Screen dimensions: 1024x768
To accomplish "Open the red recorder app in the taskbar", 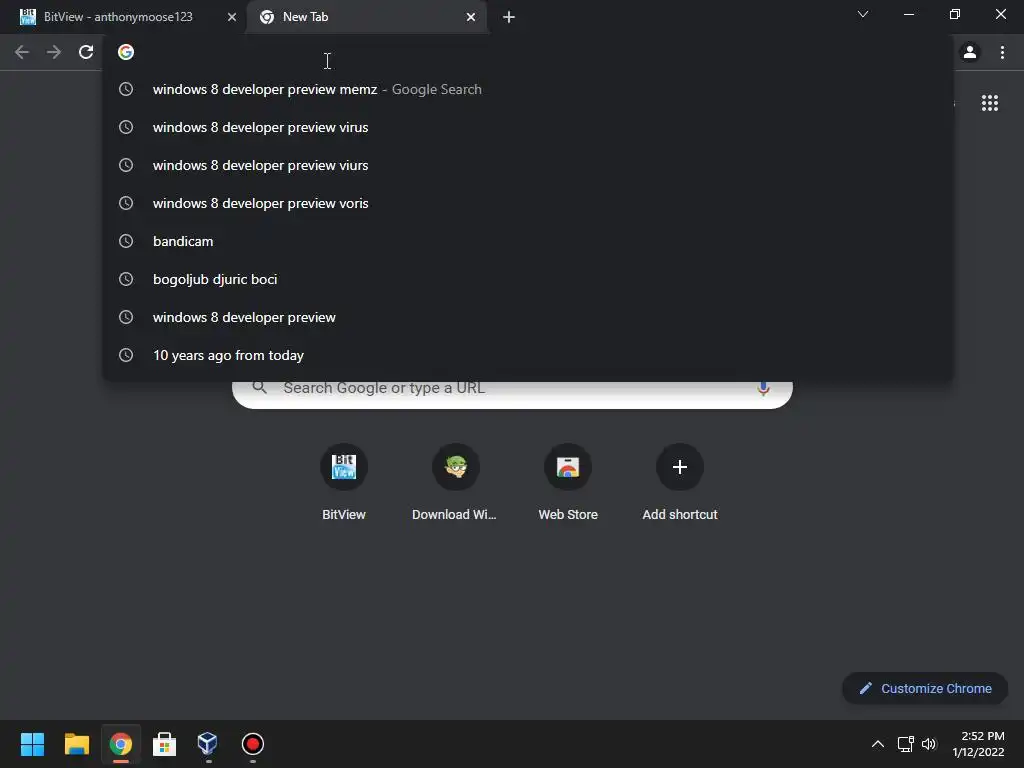I will pos(253,744).
